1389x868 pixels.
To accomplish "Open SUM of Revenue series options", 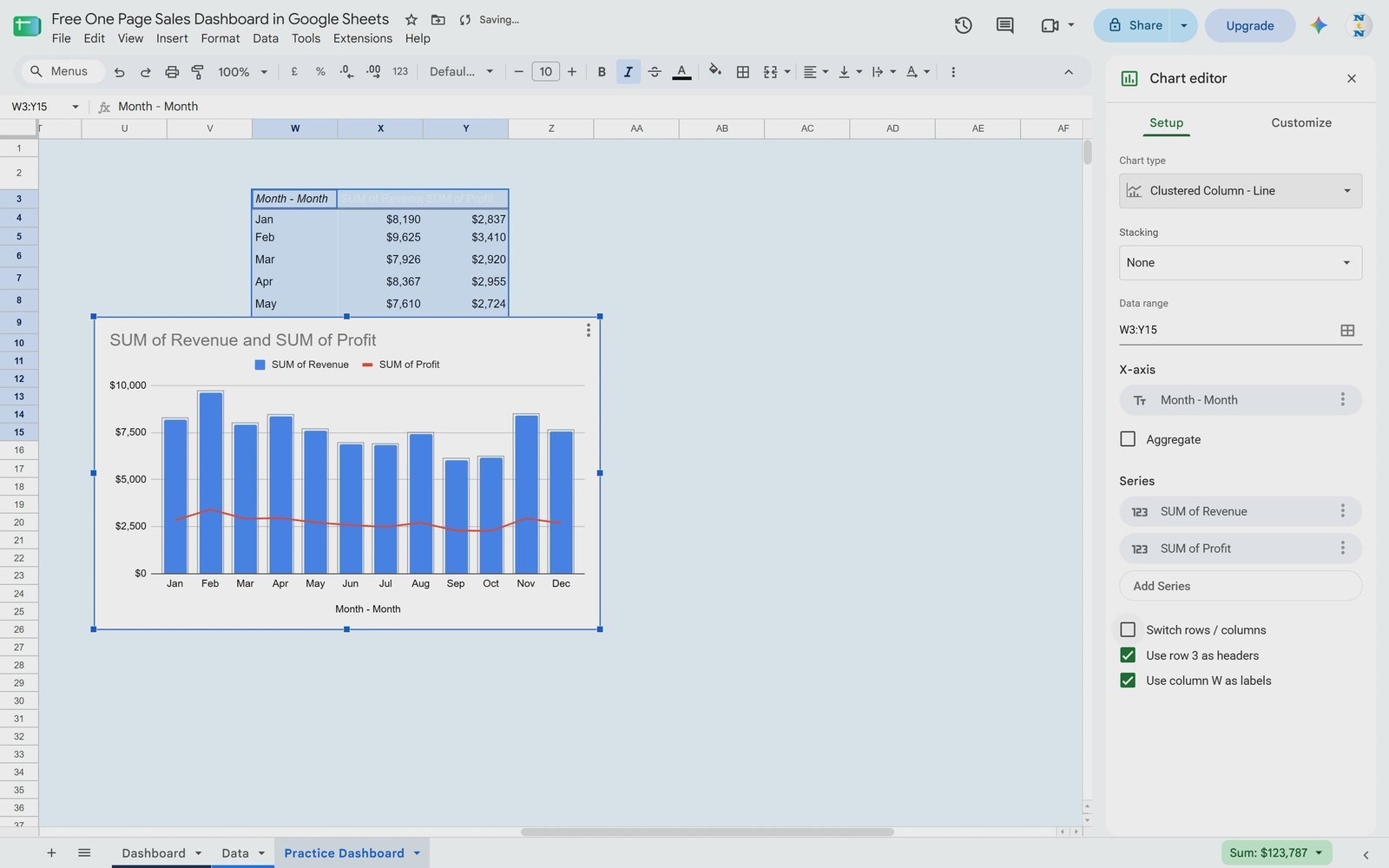I will [x=1342, y=510].
